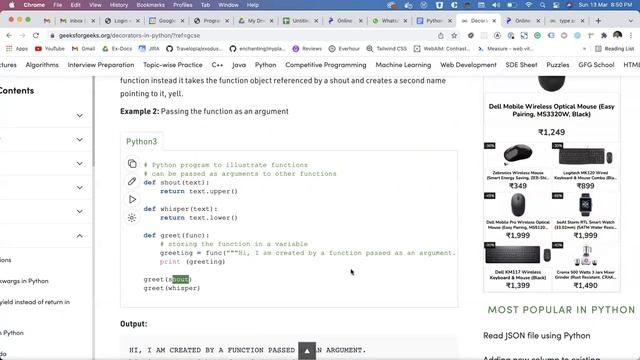The height and width of the screenshot is (360, 640).
Task: Open the Chrome extensions puzzle icon
Action: coord(604,36)
